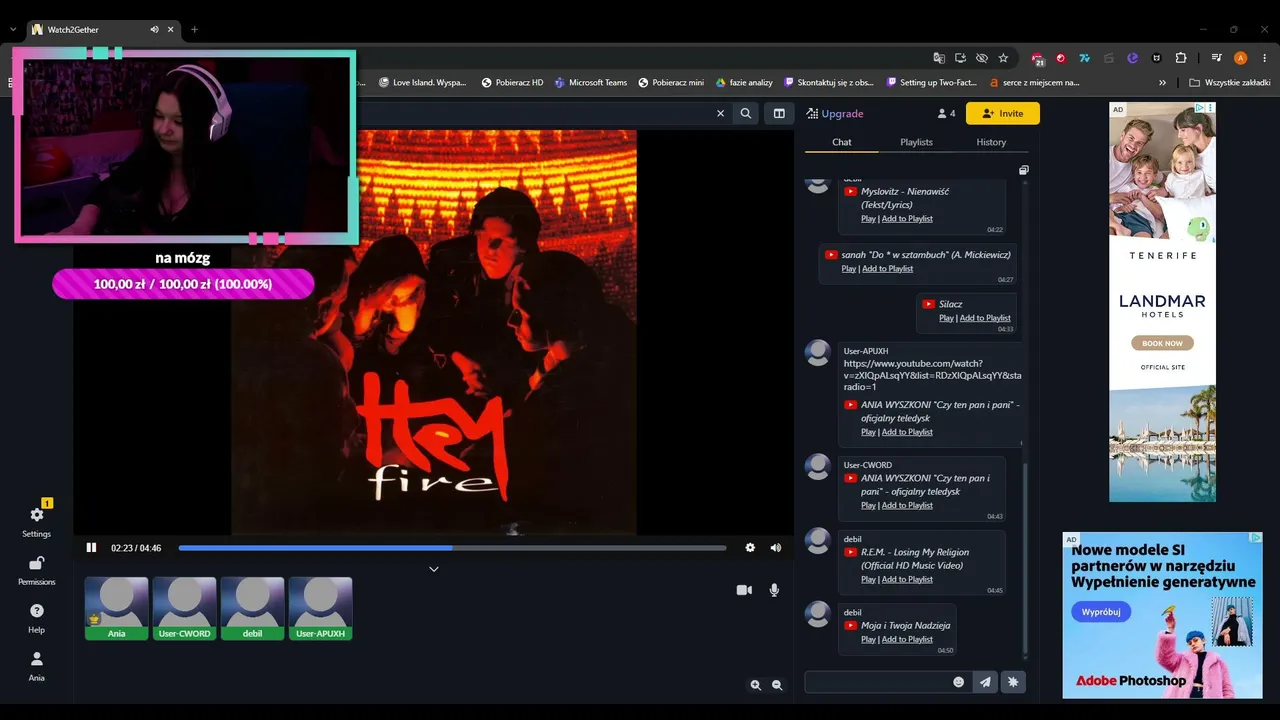Screen dimensions: 1280x720
Task: Open Help in the sidebar
Action: coord(37,617)
